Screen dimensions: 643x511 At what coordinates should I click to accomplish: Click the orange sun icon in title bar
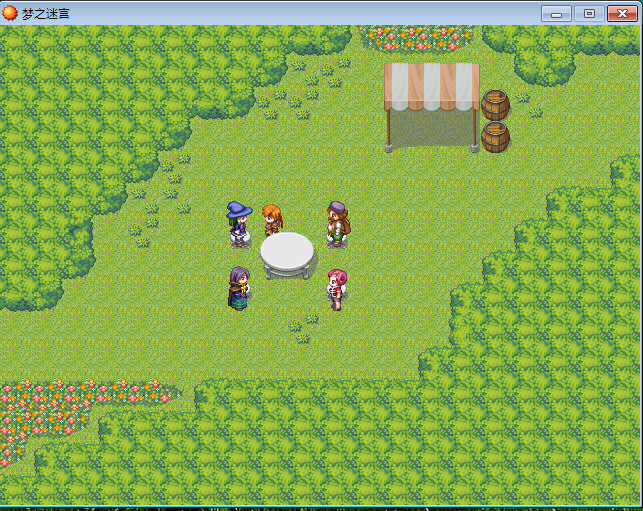9,13
